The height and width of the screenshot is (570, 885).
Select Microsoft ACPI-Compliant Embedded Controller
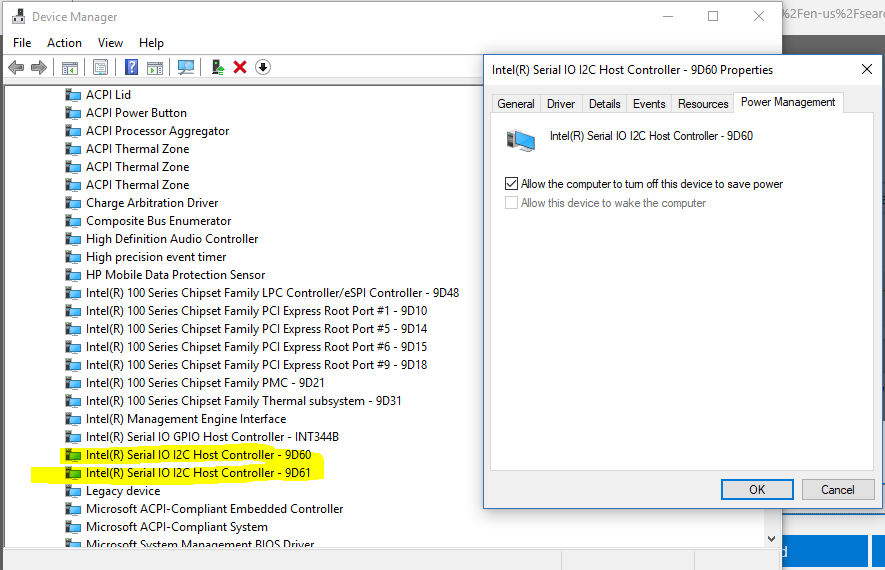(x=214, y=509)
